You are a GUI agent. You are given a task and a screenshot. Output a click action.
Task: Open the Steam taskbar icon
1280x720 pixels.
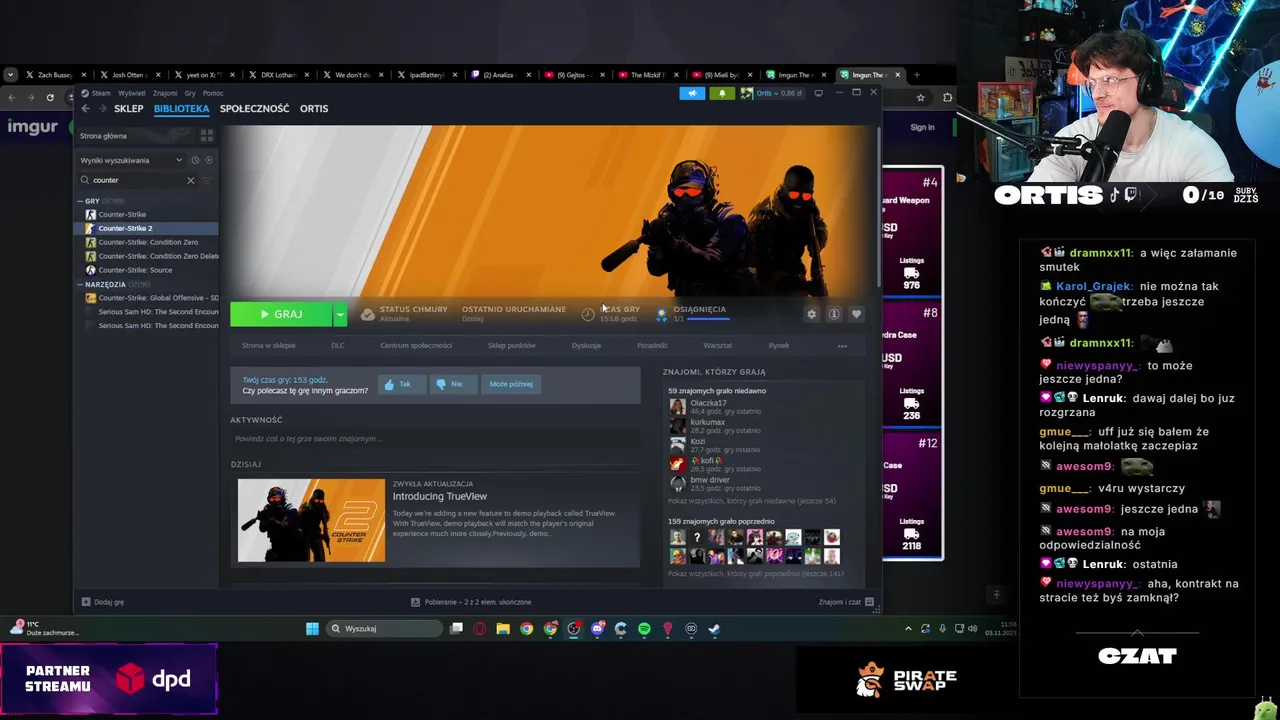pos(714,629)
